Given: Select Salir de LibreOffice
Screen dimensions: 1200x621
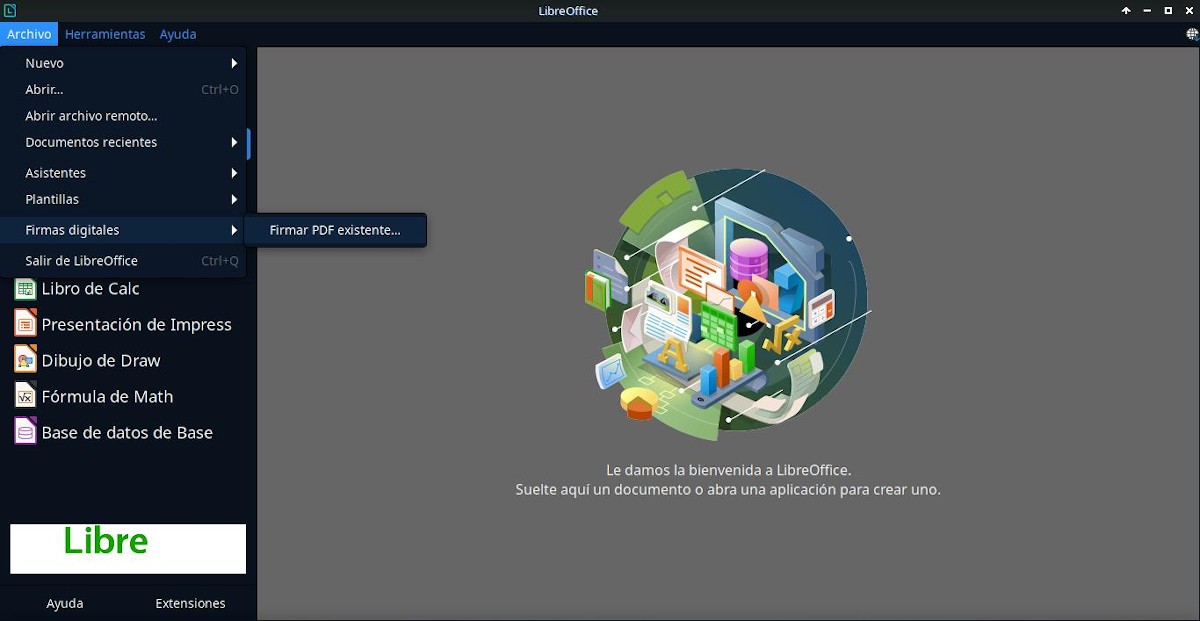Looking at the screenshot, I should point(123,260).
